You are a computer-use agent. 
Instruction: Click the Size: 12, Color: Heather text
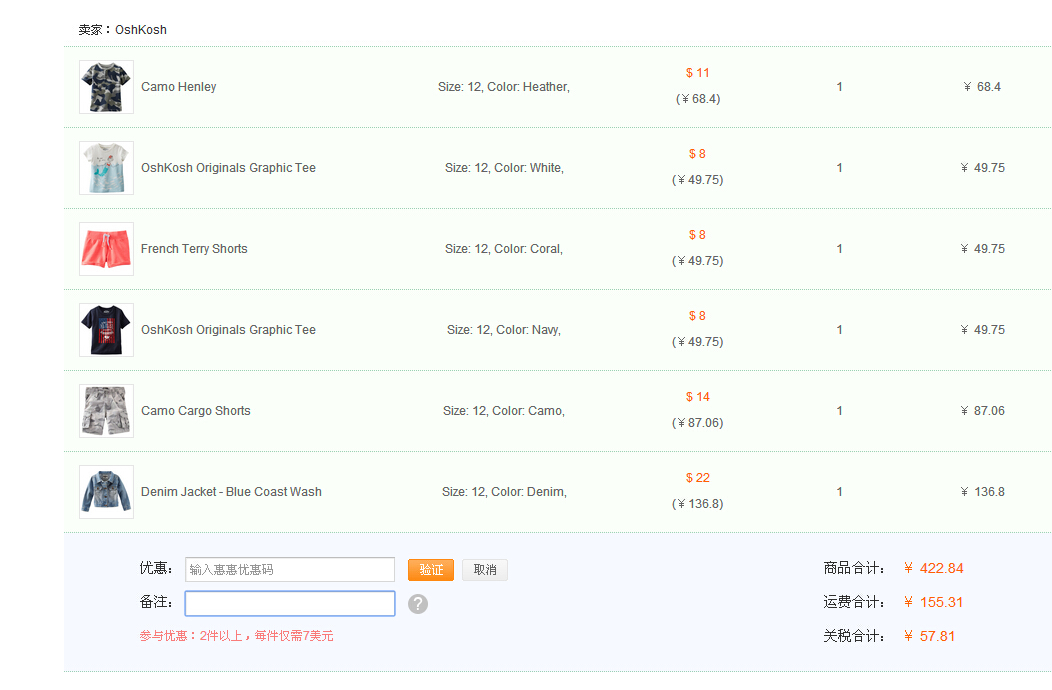click(x=504, y=87)
